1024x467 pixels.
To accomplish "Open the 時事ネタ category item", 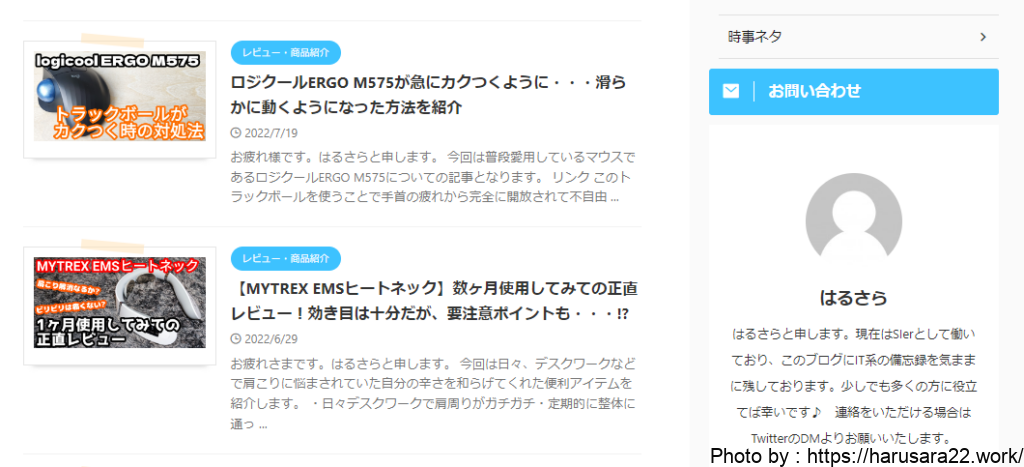I will tap(854, 37).
